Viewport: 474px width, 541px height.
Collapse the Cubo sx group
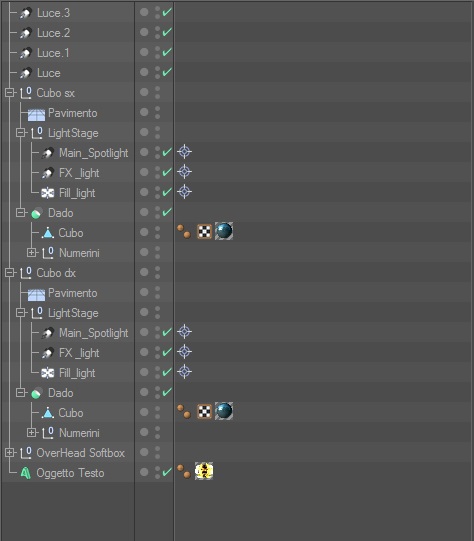pos(9,92)
